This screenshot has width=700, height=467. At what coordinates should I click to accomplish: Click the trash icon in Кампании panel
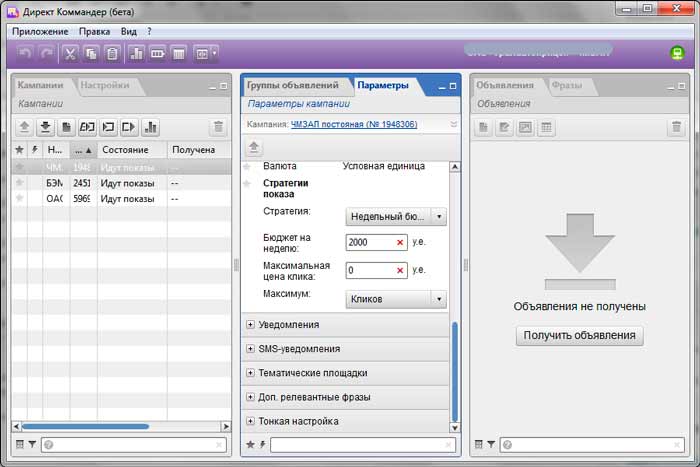click(x=217, y=127)
